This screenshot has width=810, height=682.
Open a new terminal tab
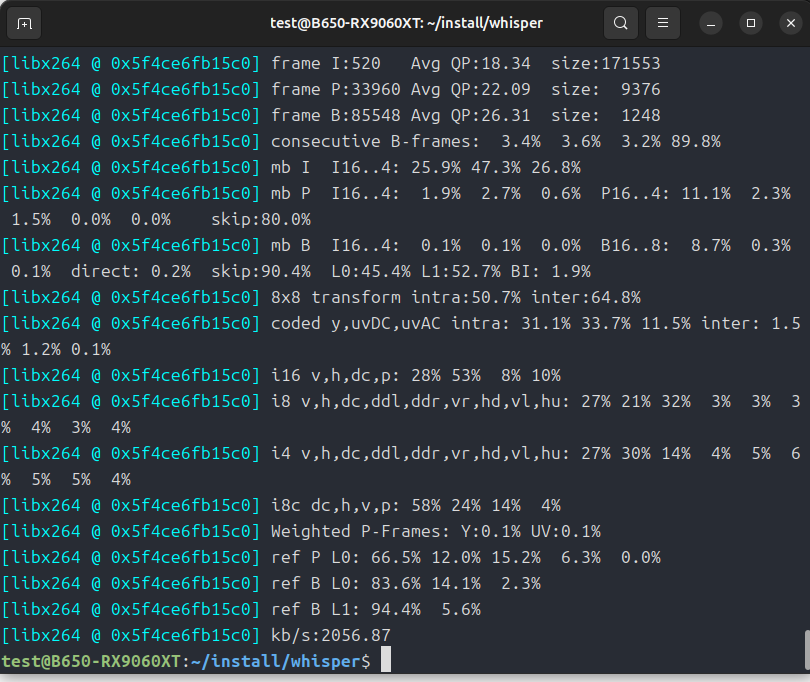(x=25, y=22)
